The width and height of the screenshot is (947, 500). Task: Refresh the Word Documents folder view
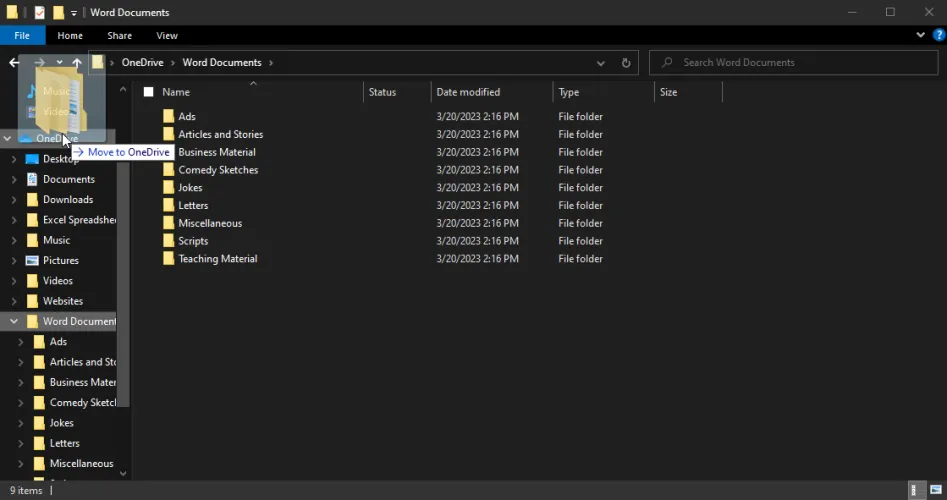626,62
